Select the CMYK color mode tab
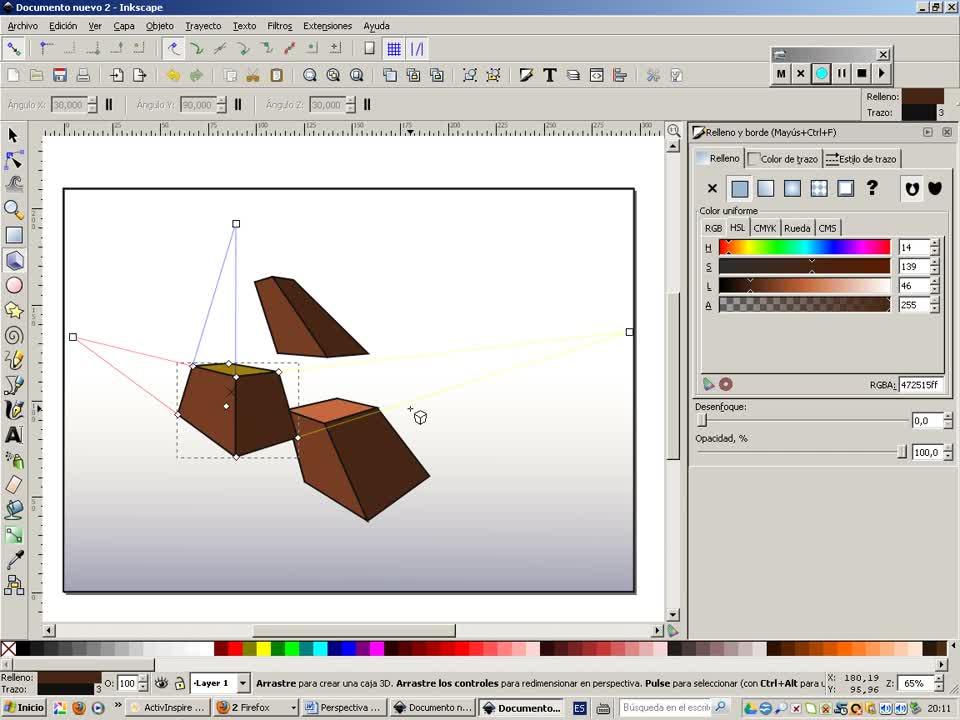 [x=764, y=228]
